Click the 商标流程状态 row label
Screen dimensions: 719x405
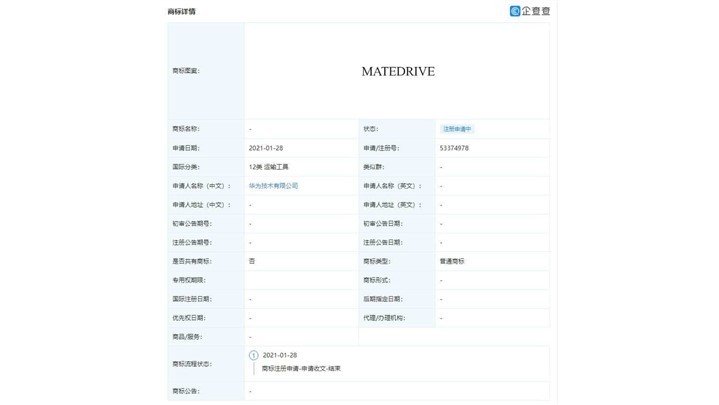pyautogui.click(x=189, y=363)
